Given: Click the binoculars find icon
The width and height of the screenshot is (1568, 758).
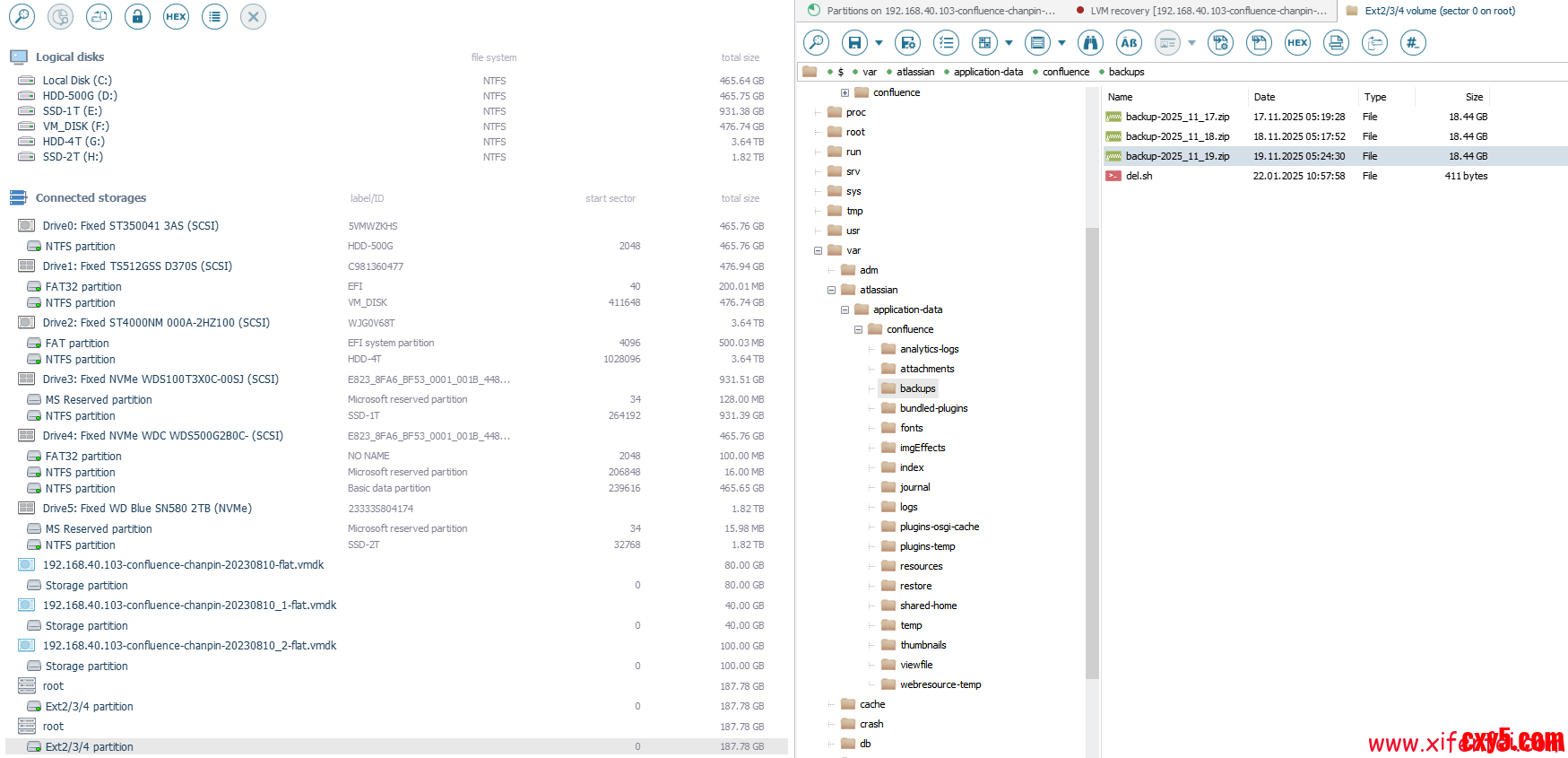Looking at the screenshot, I should tap(1090, 42).
